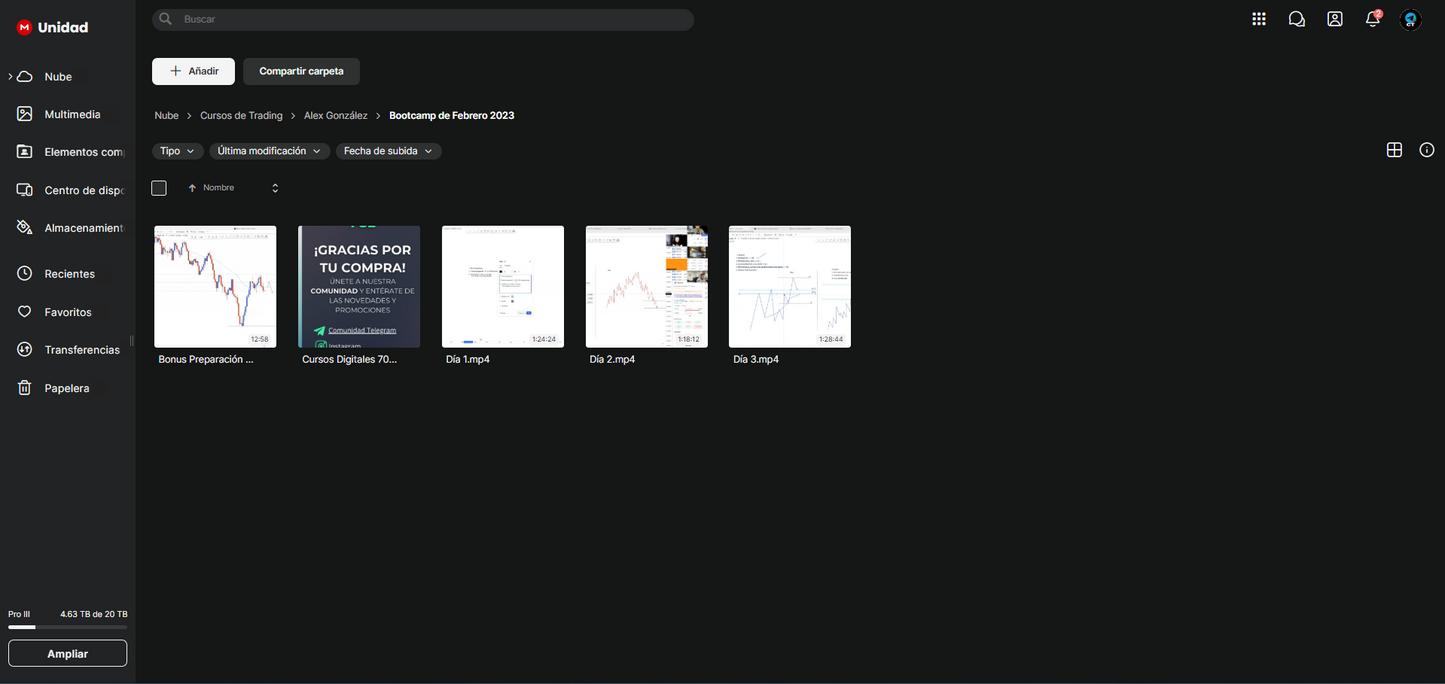The height and width of the screenshot is (684, 1445).
Task: Expand the Tipo filter dropdown
Action: (178, 151)
